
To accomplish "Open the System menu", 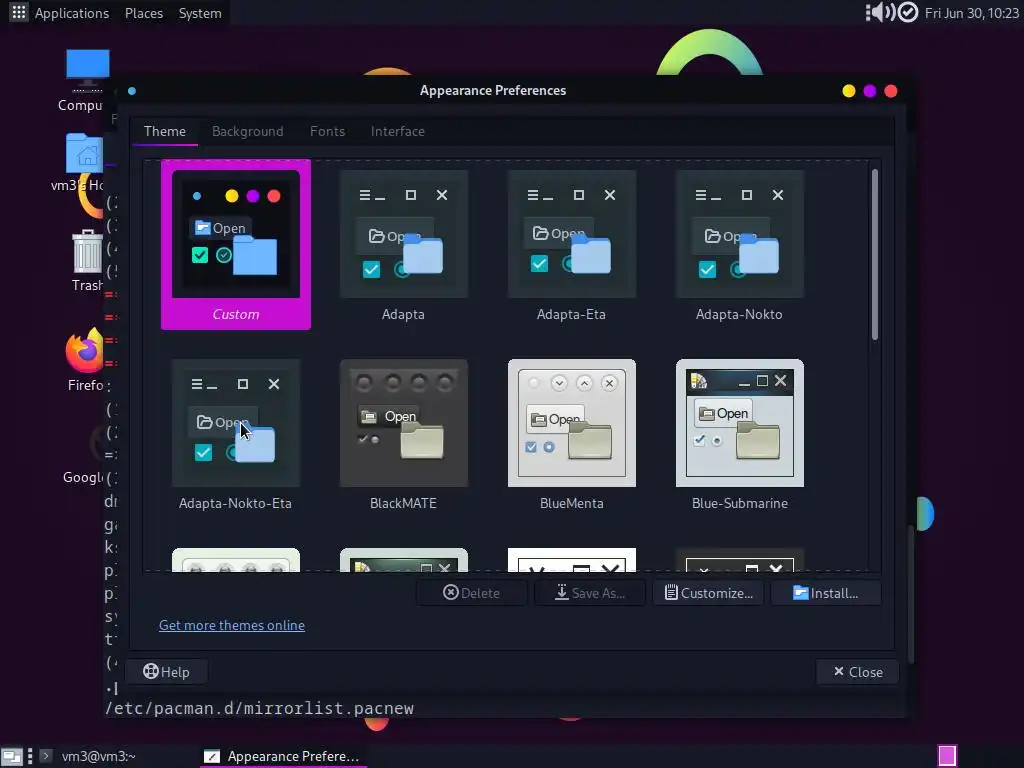I will tap(200, 13).
